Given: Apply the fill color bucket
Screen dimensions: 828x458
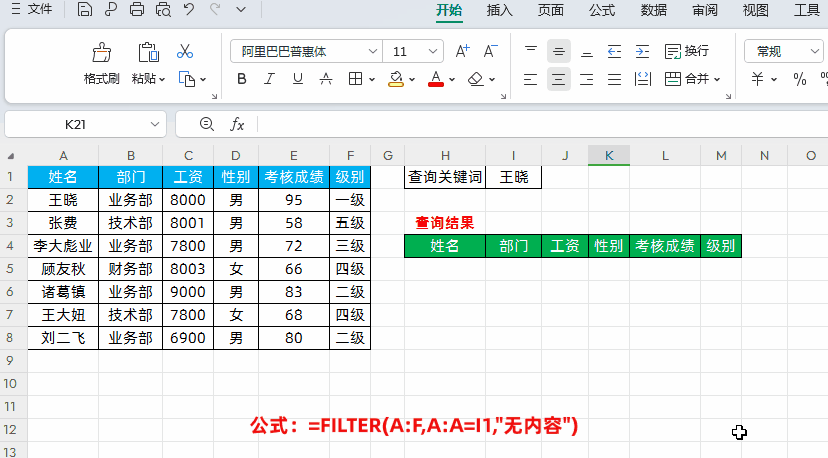Looking at the screenshot, I should [396, 79].
